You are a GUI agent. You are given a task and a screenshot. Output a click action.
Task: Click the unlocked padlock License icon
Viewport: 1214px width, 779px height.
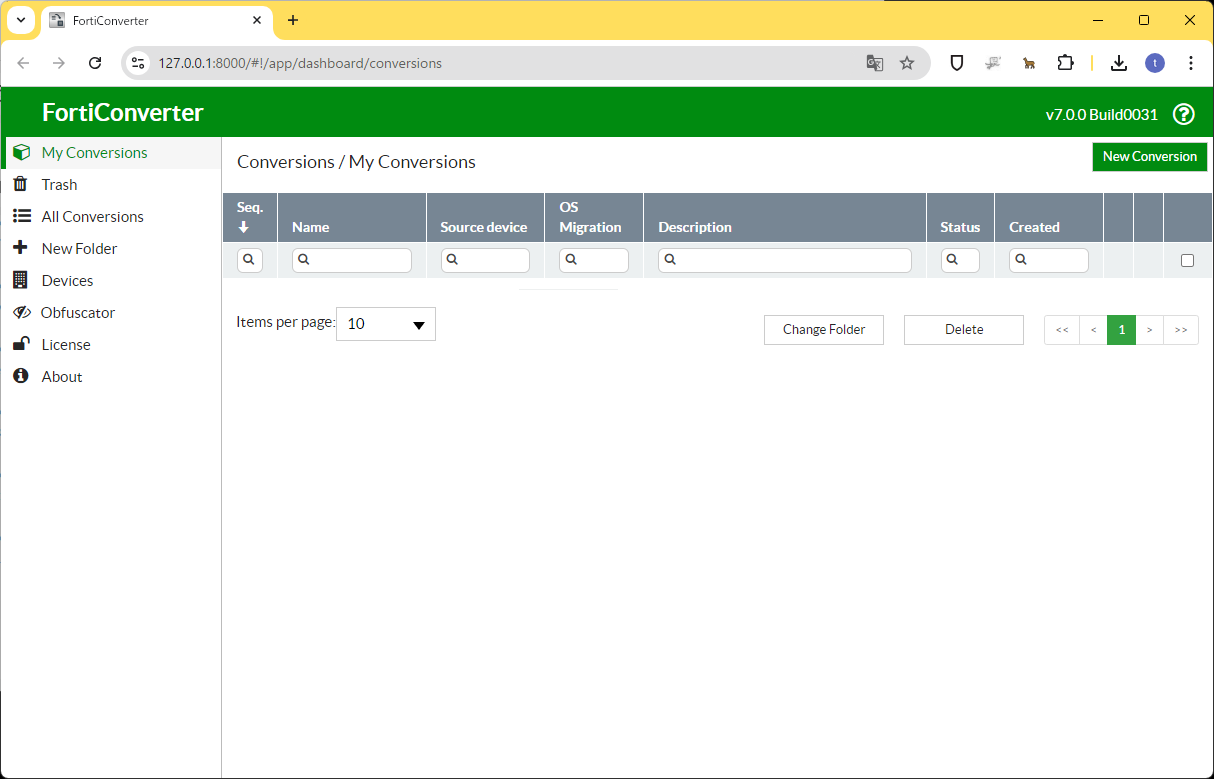[20, 344]
